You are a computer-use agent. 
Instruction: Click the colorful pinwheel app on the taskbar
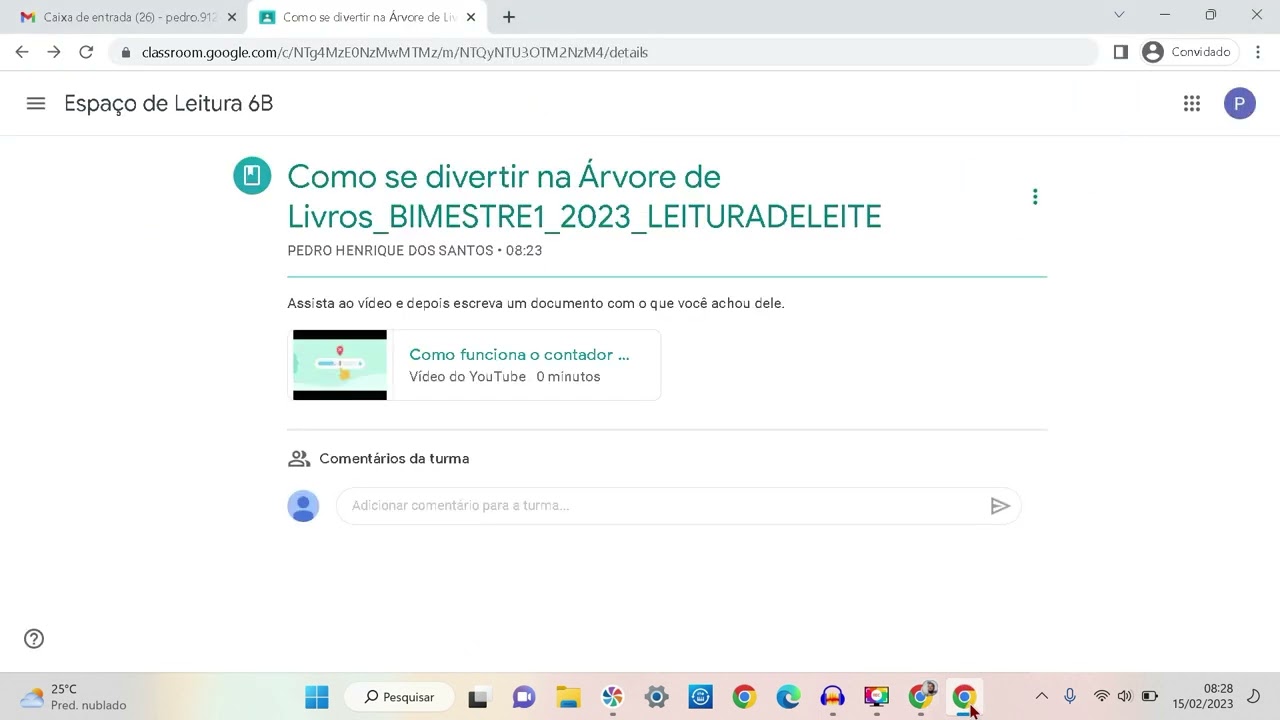coord(612,697)
